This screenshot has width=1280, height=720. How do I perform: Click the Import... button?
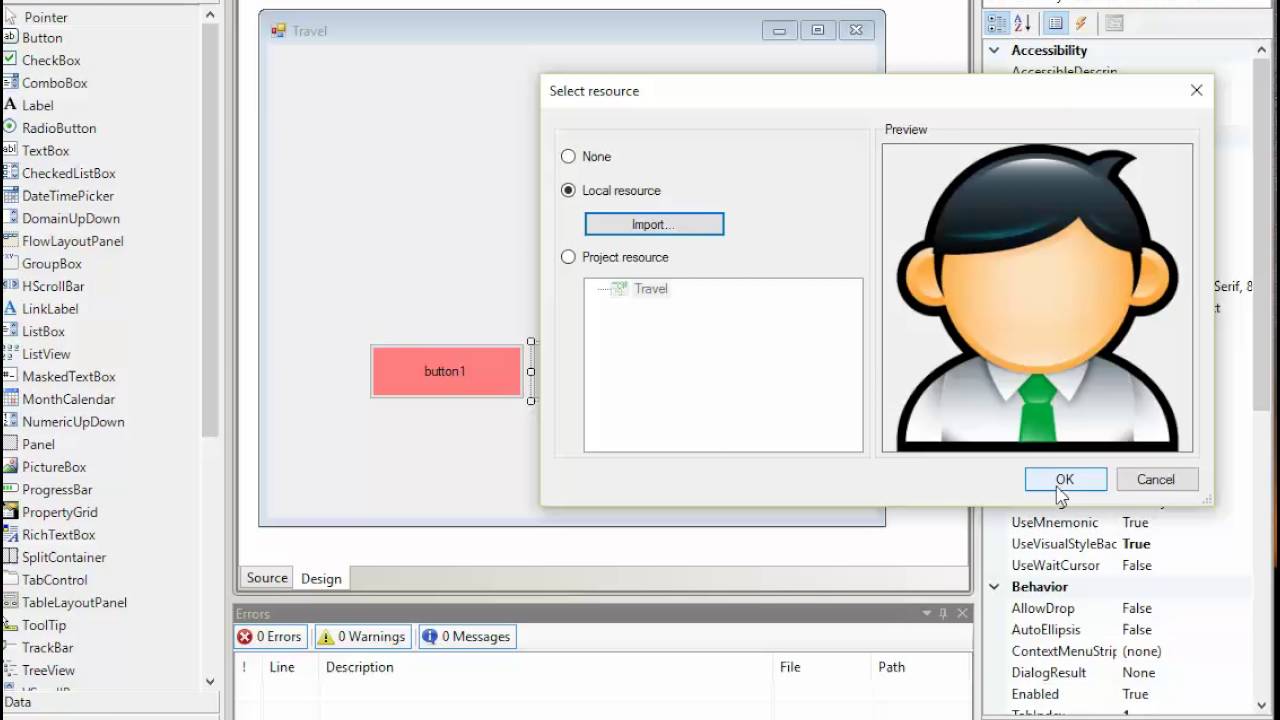tap(654, 224)
